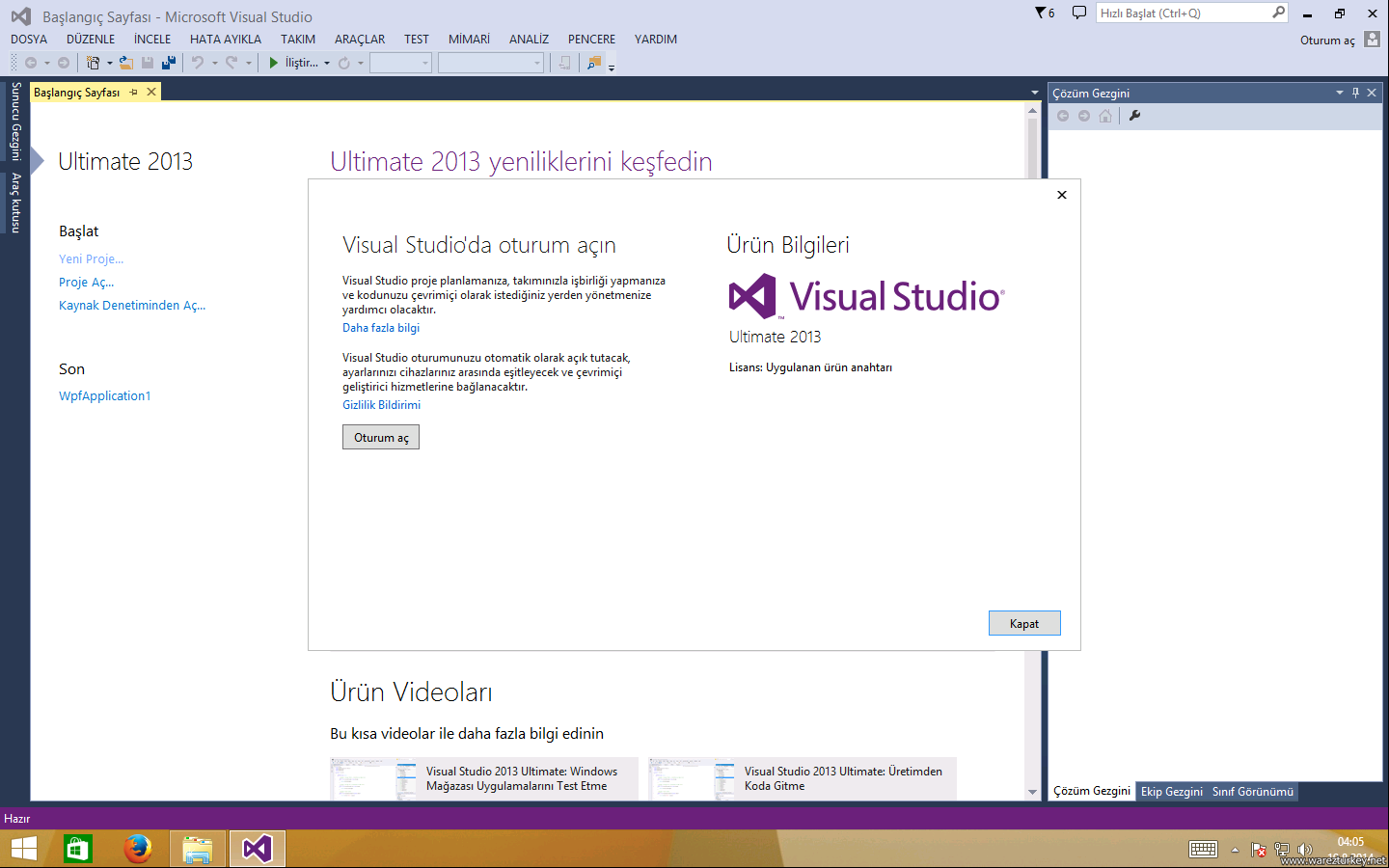Click the device icon left of Find in Files
The image size is (1389, 868).
[x=565, y=63]
